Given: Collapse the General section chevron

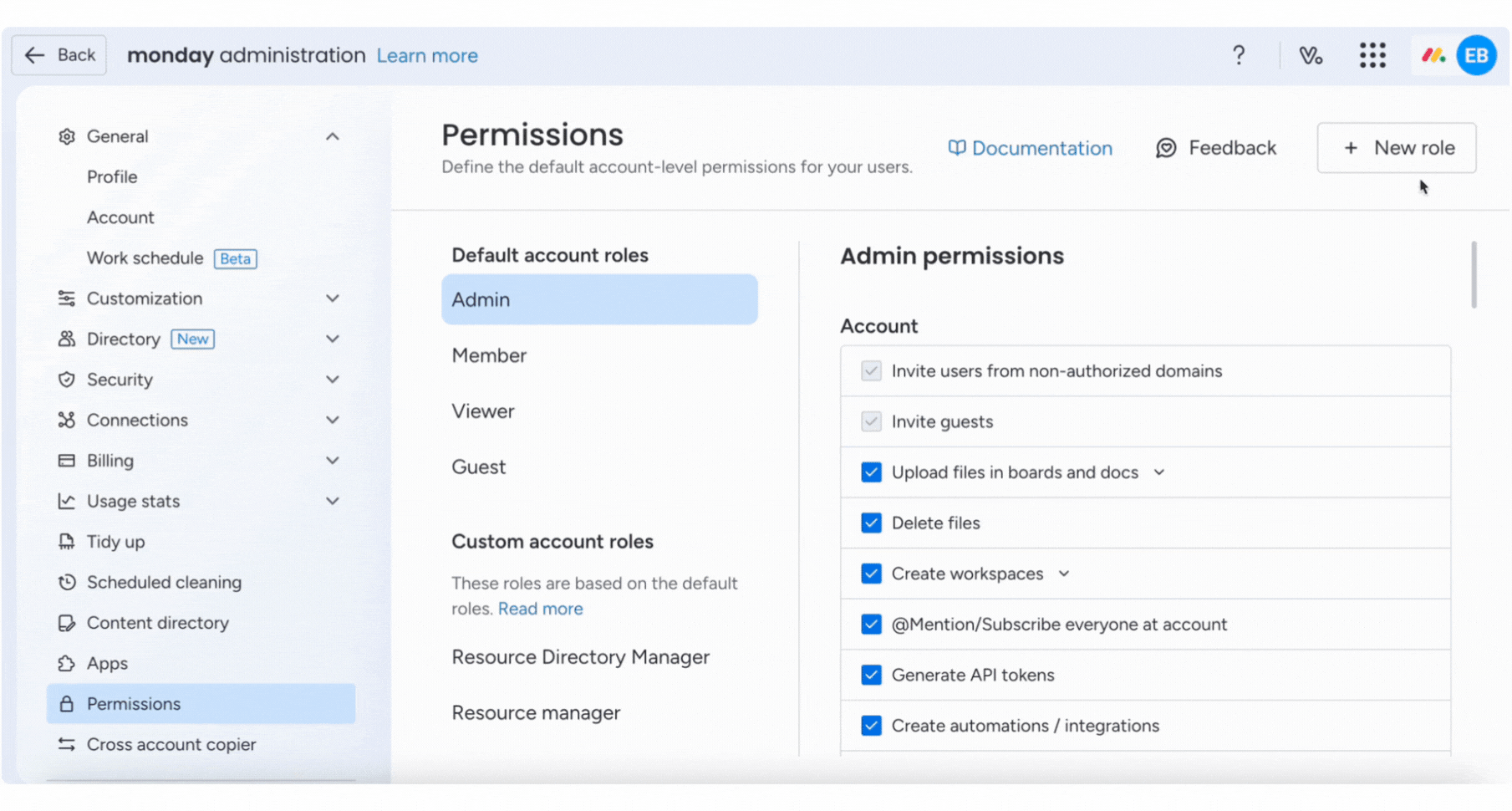Looking at the screenshot, I should click(x=333, y=136).
